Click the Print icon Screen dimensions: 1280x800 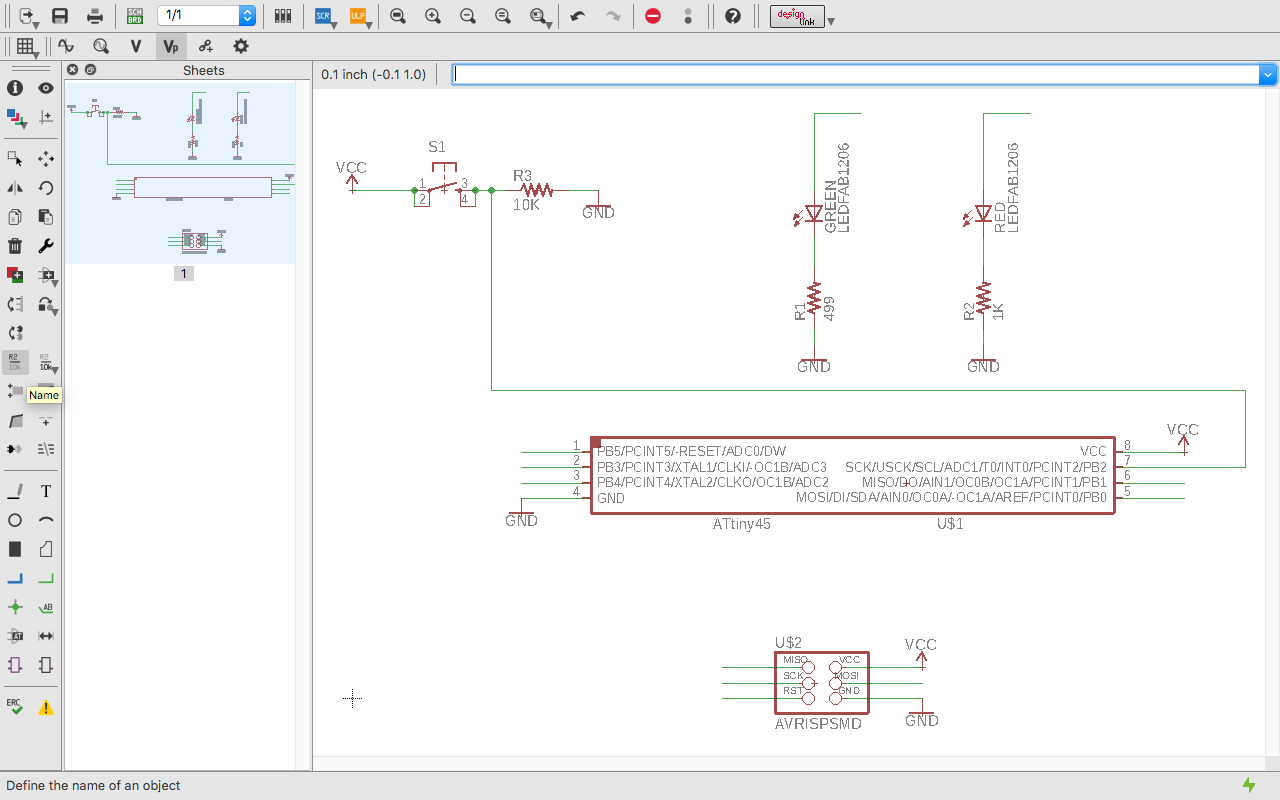pyautogui.click(x=94, y=16)
